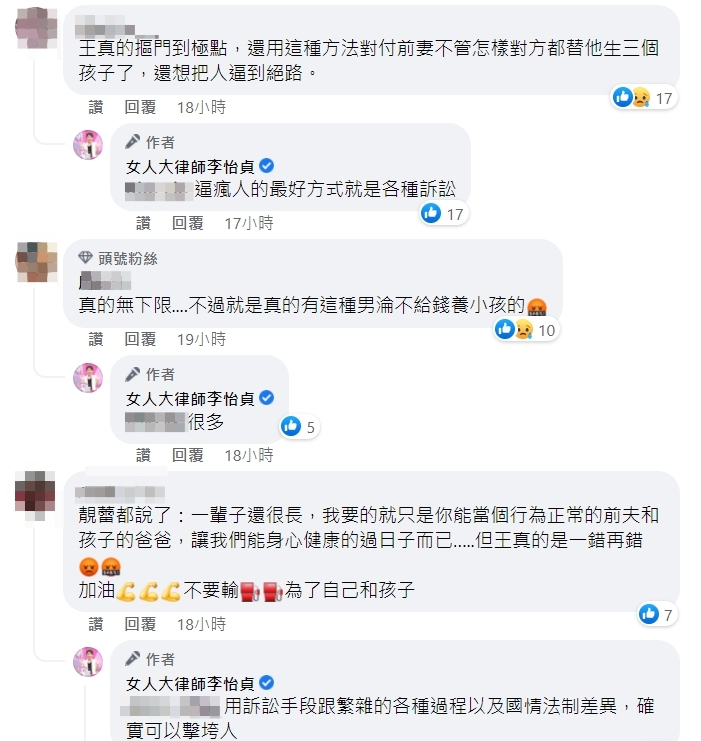Click the pencil 作者 badge on last reply
The height and width of the screenshot is (741, 701).
click(150, 658)
